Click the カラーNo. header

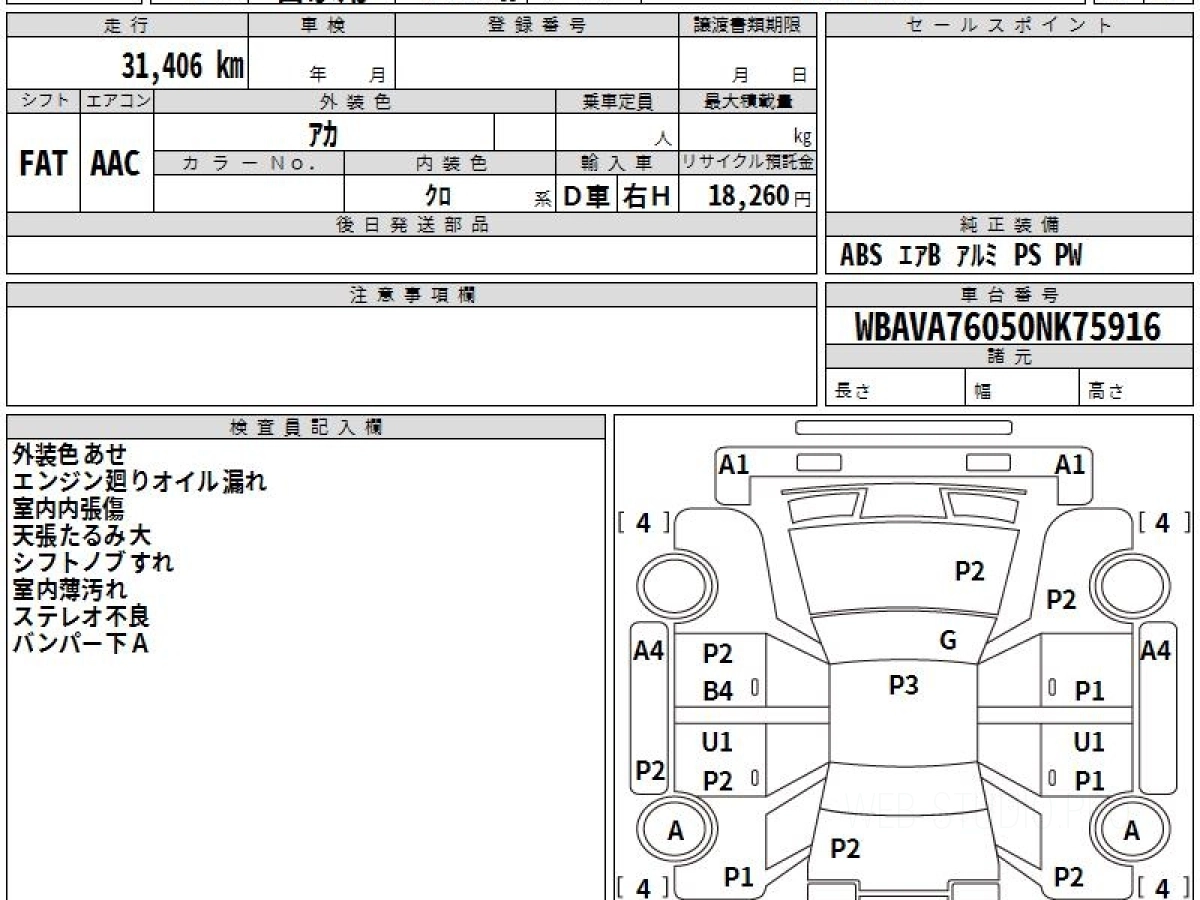(249, 163)
